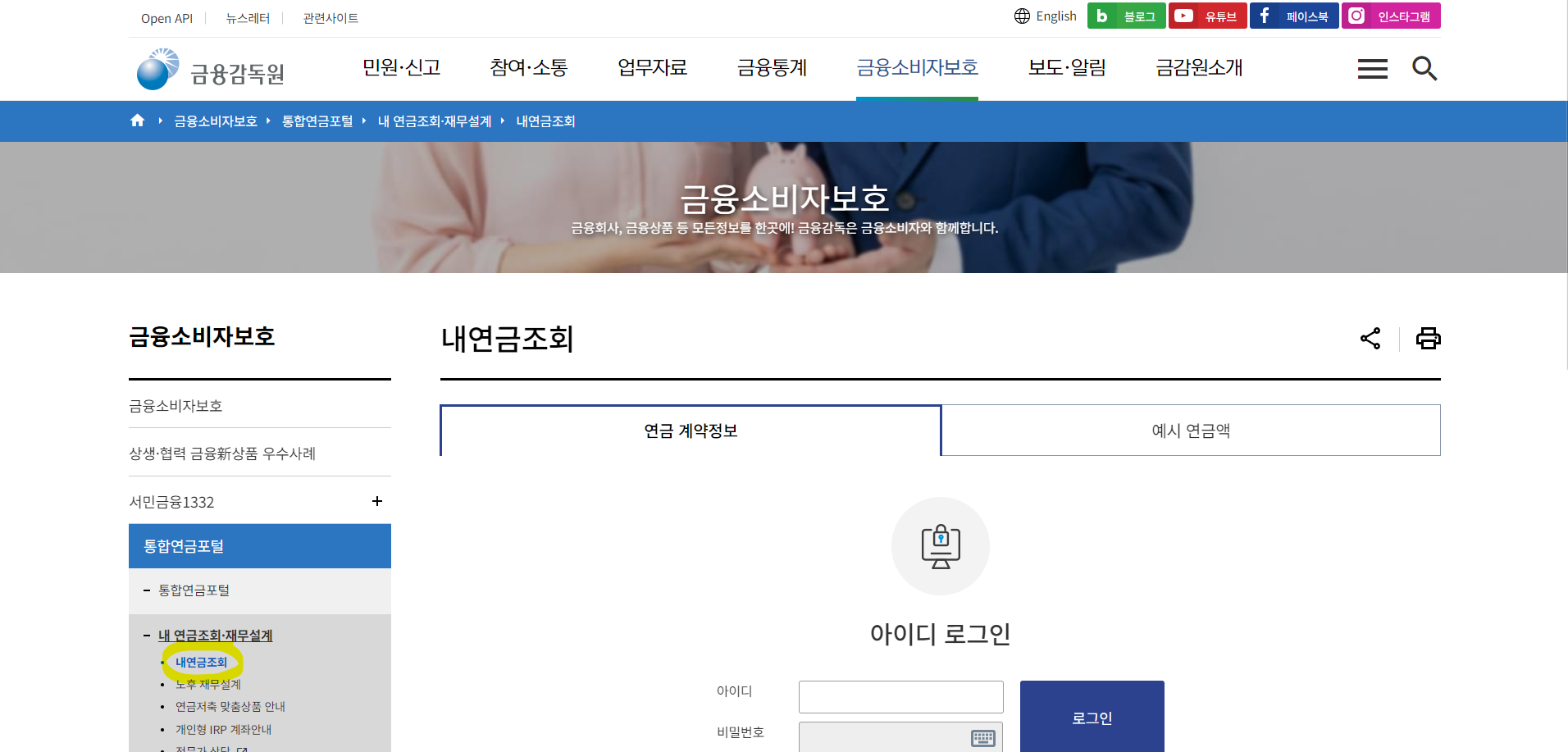1568x752 pixels.
Task: Open the 페이스북 social button
Action: [x=1294, y=16]
